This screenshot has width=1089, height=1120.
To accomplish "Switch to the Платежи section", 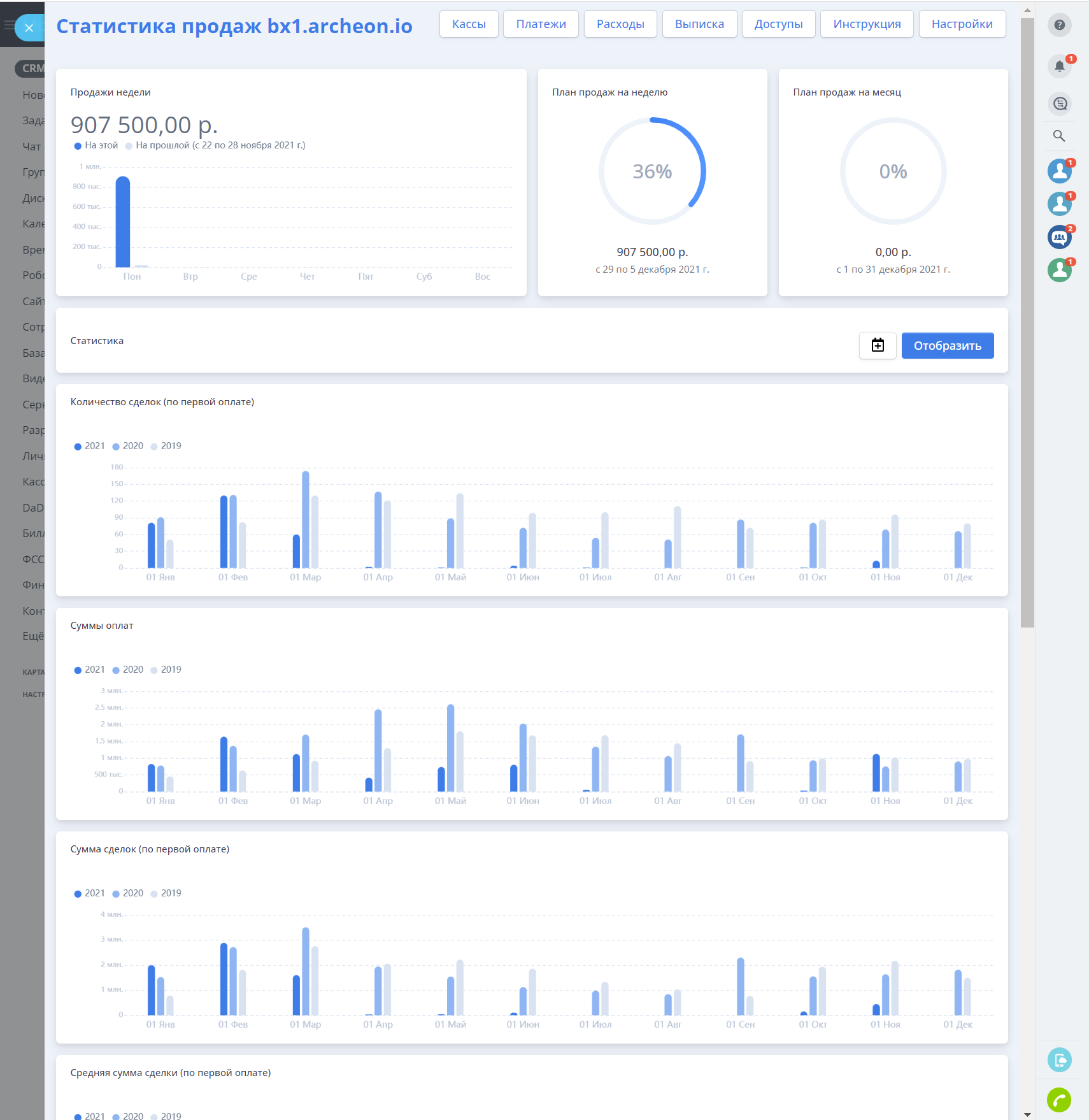I will tap(541, 24).
